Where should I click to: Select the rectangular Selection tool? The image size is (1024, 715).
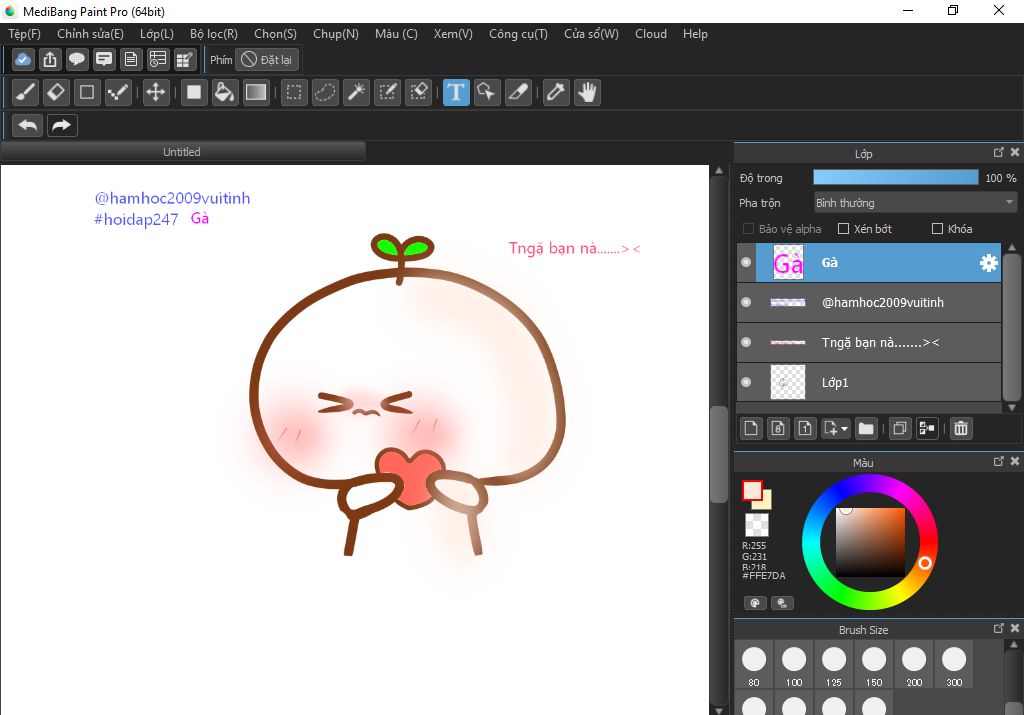[294, 92]
